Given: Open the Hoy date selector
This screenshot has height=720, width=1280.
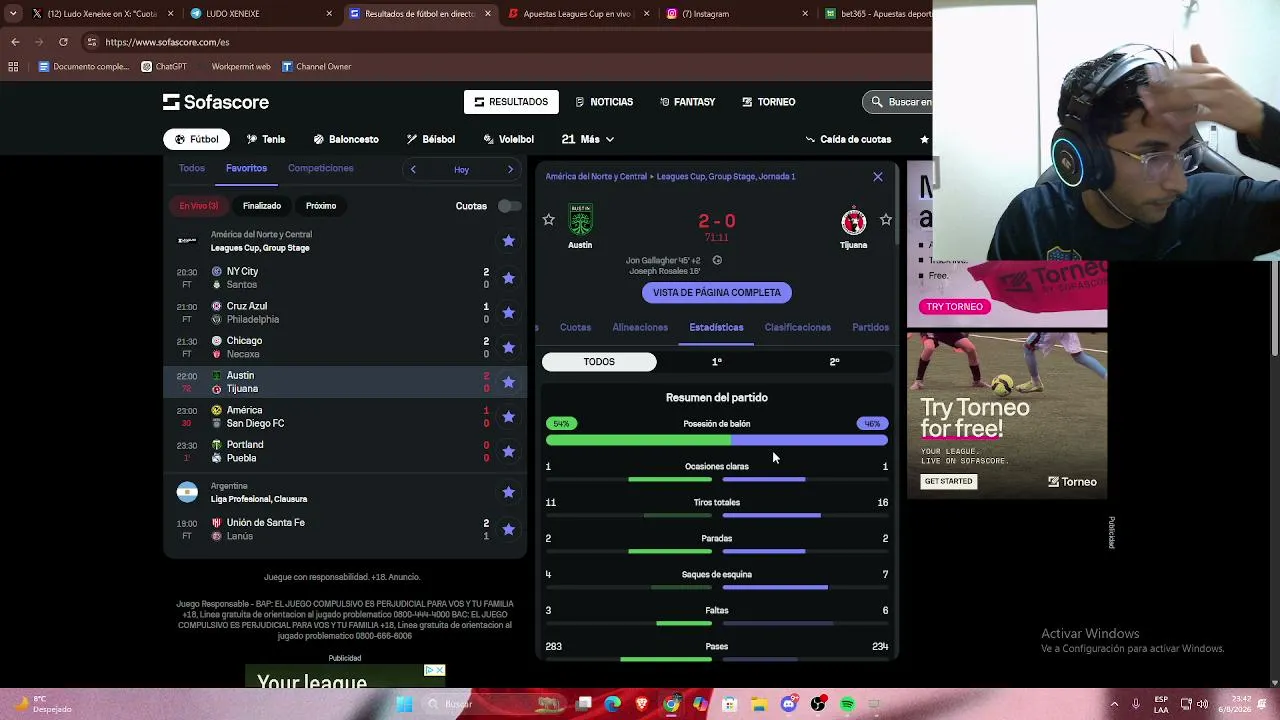Looking at the screenshot, I should point(461,169).
